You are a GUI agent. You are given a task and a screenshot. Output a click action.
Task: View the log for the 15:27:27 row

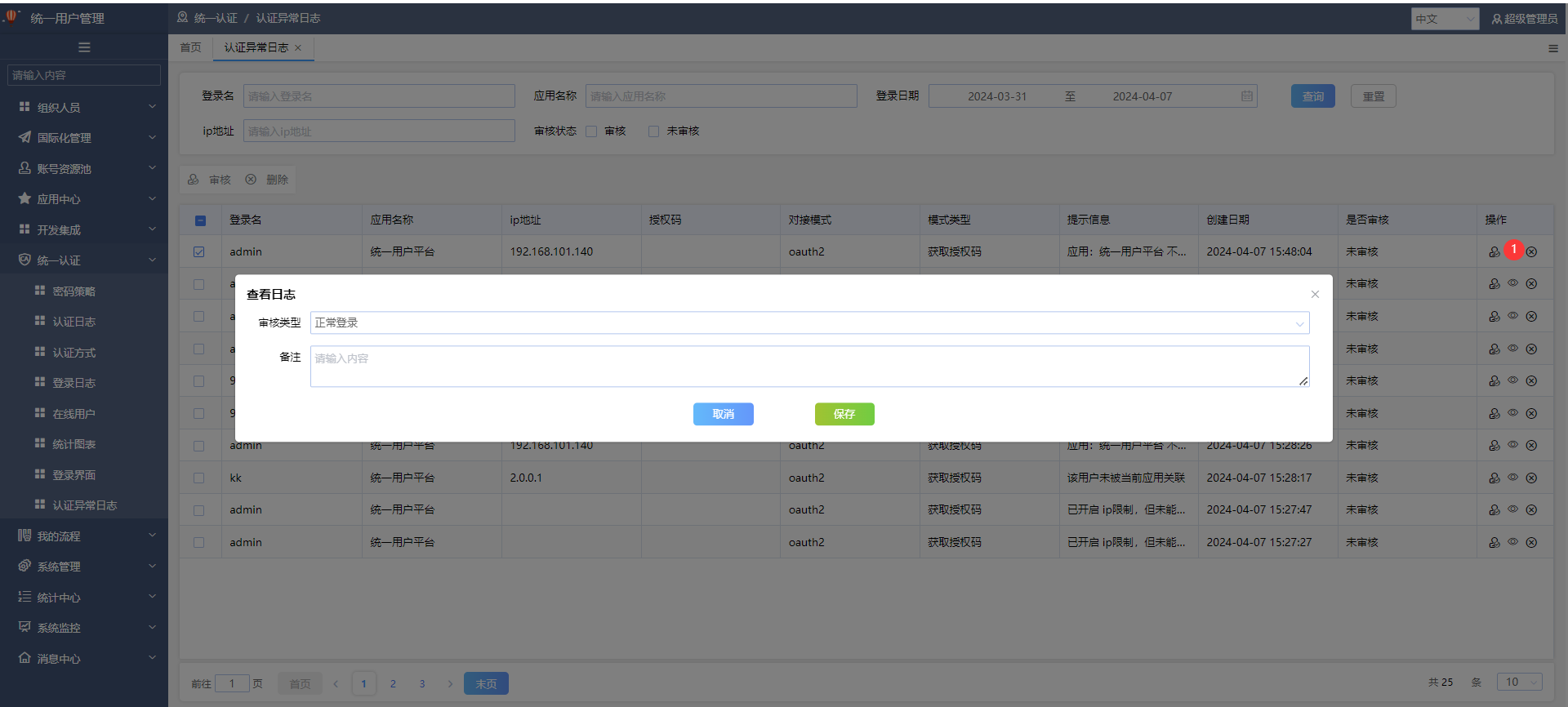coord(1512,542)
